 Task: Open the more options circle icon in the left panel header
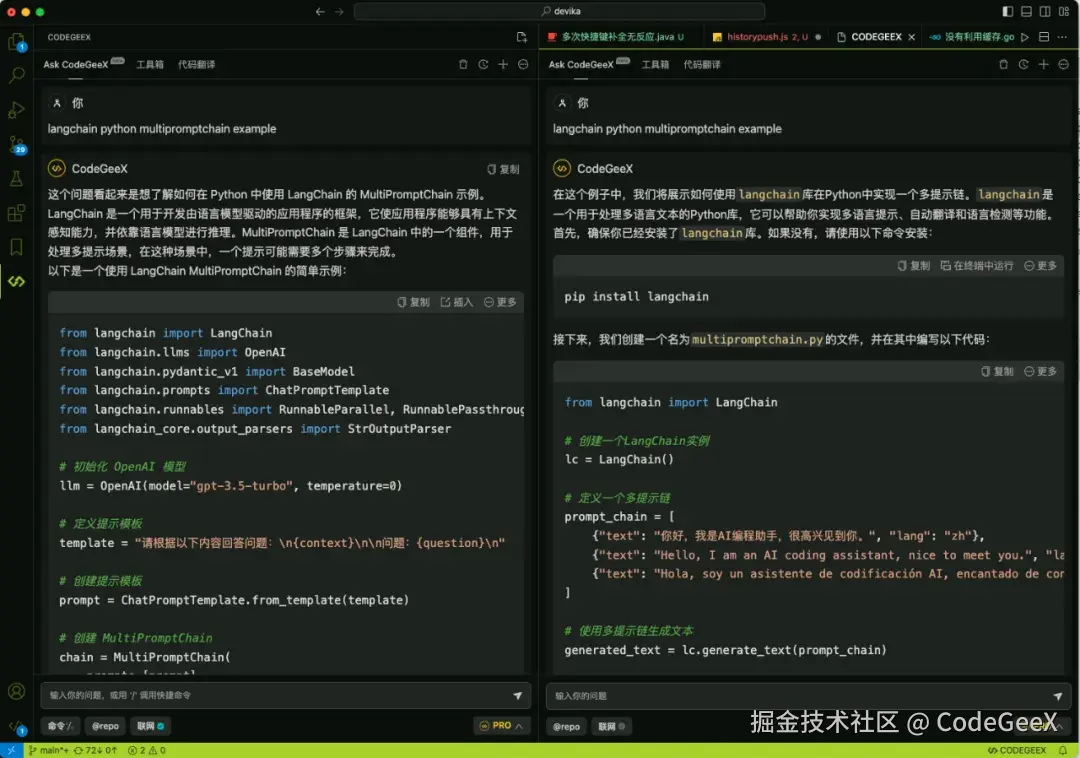point(523,64)
